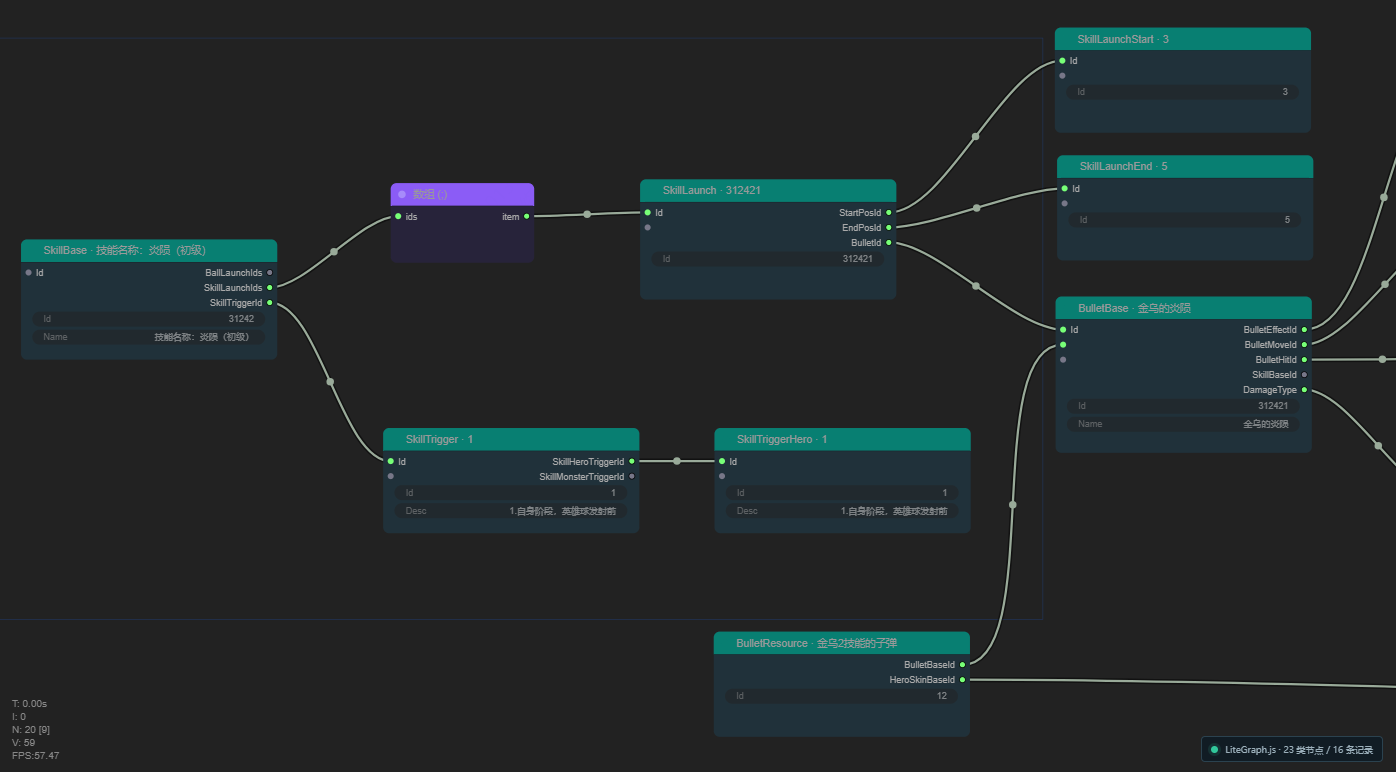Click the collapse dot on the purple array node
This screenshot has width=1396, height=772.
pyautogui.click(x=402, y=194)
